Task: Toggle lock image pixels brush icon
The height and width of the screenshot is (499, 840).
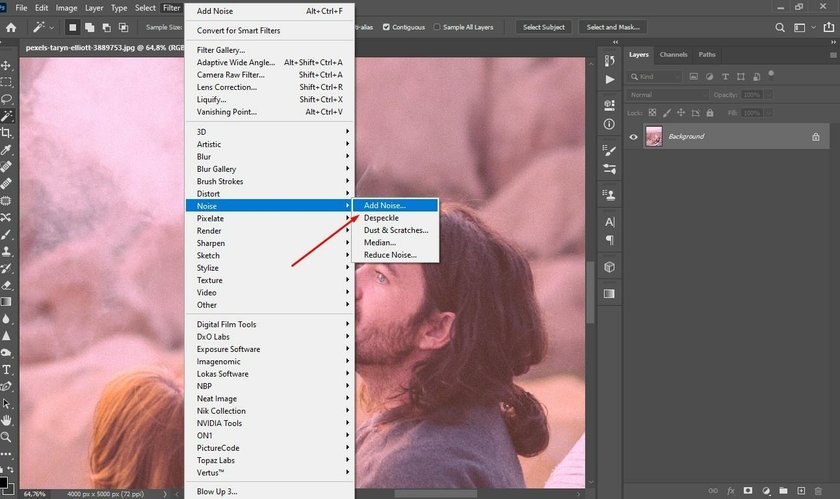Action: (666, 113)
